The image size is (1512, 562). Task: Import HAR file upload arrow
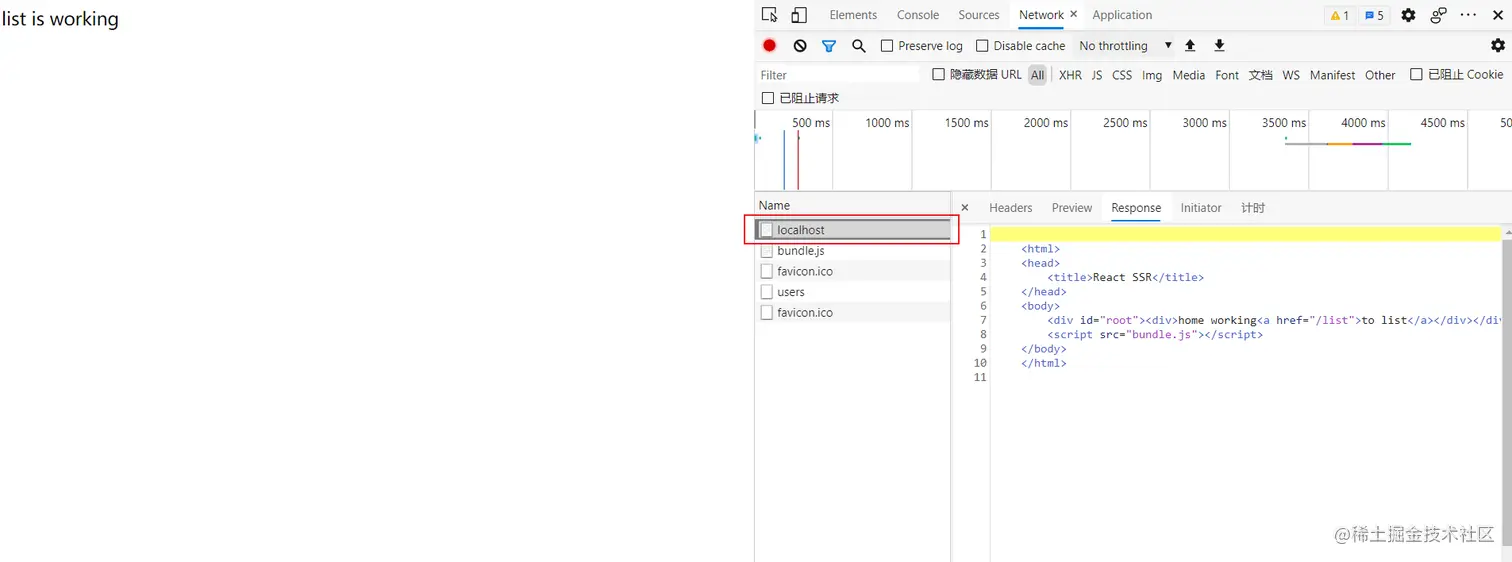click(x=1190, y=46)
